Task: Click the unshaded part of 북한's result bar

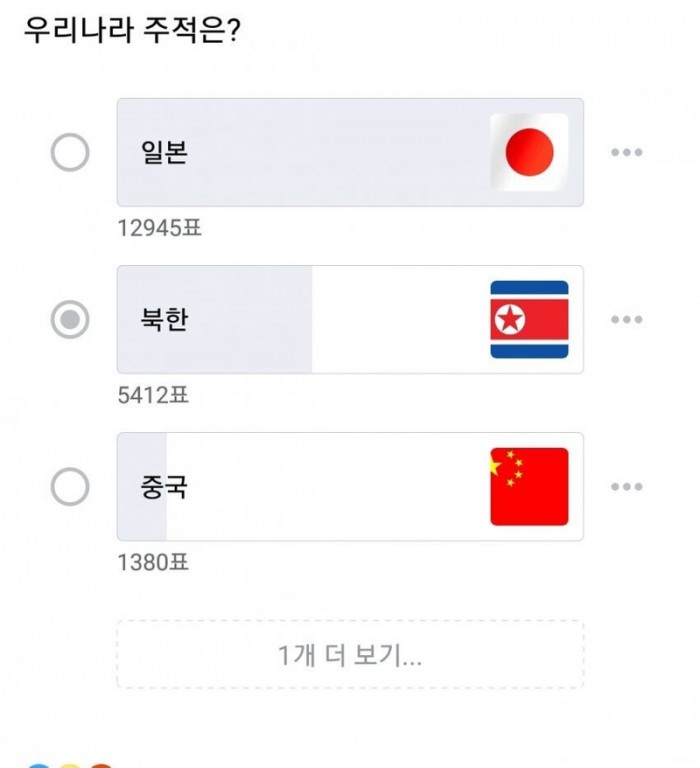Action: tap(400, 320)
